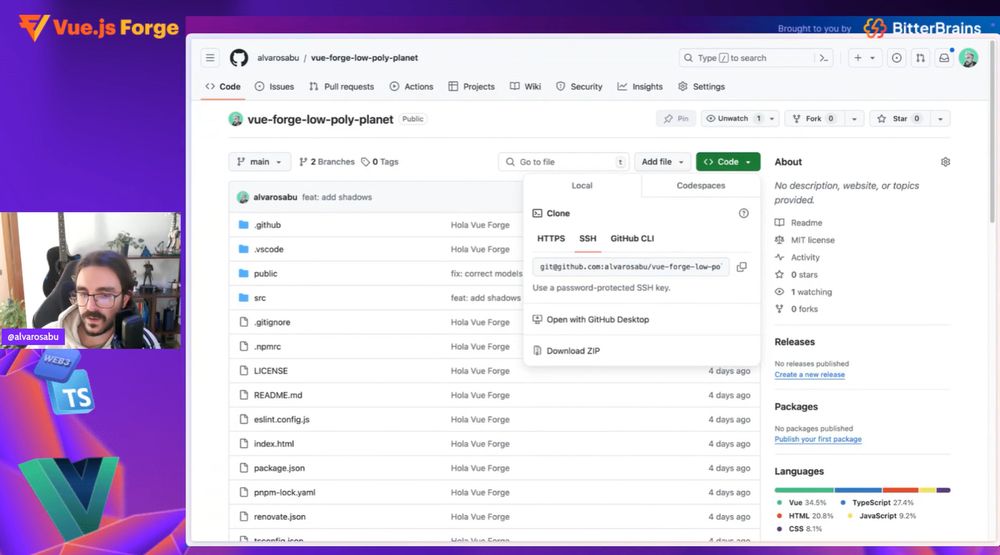Click the languages color bar
This screenshot has height=555, width=1000.
pyautogui.click(x=862, y=490)
